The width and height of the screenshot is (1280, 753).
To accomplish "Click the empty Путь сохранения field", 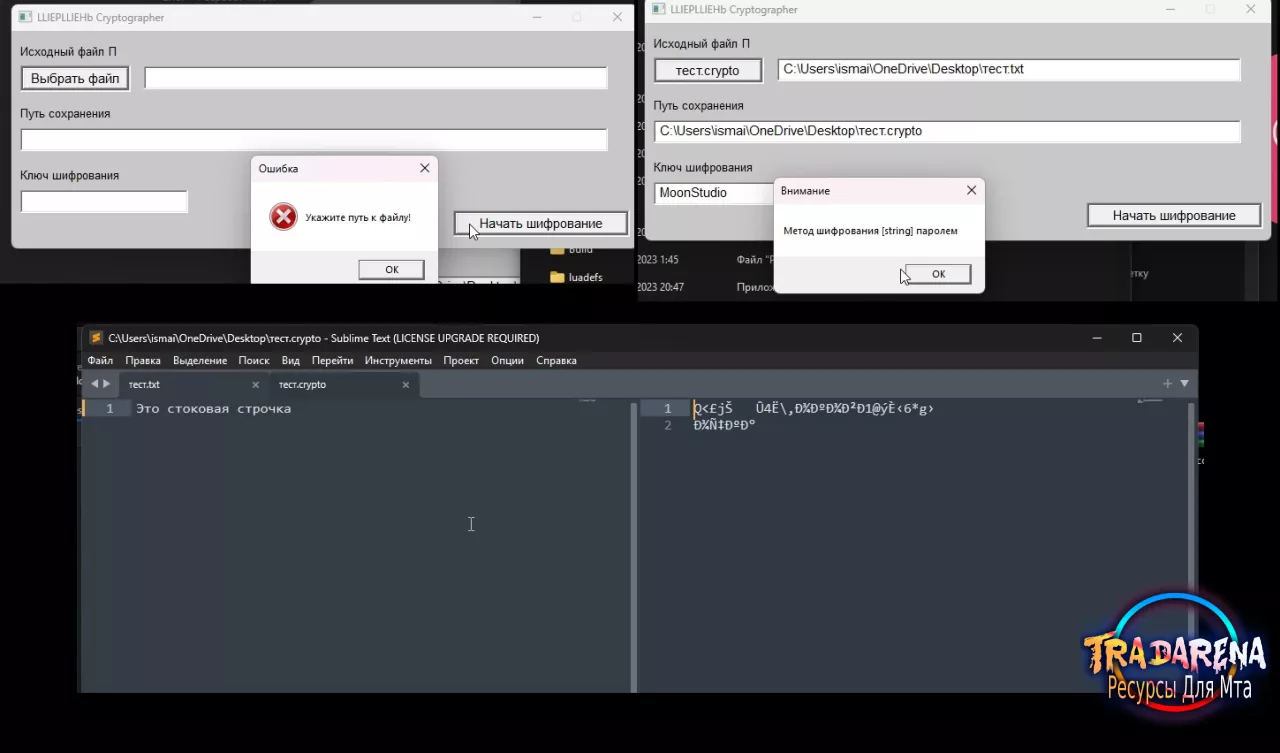I will coord(314,140).
